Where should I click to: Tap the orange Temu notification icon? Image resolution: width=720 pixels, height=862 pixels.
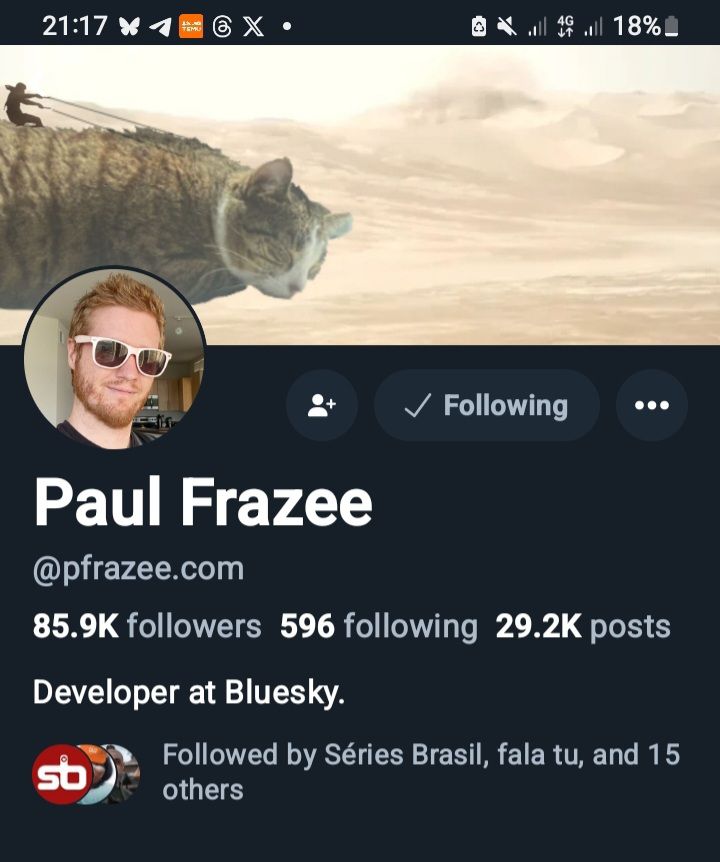click(191, 26)
